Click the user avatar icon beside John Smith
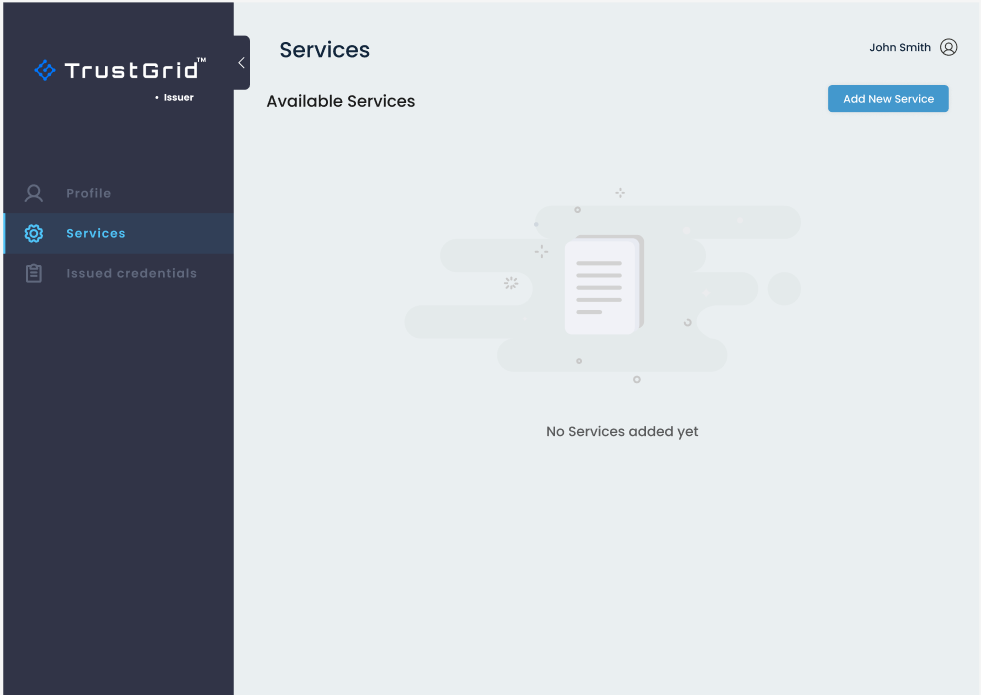 click(949, 47)
